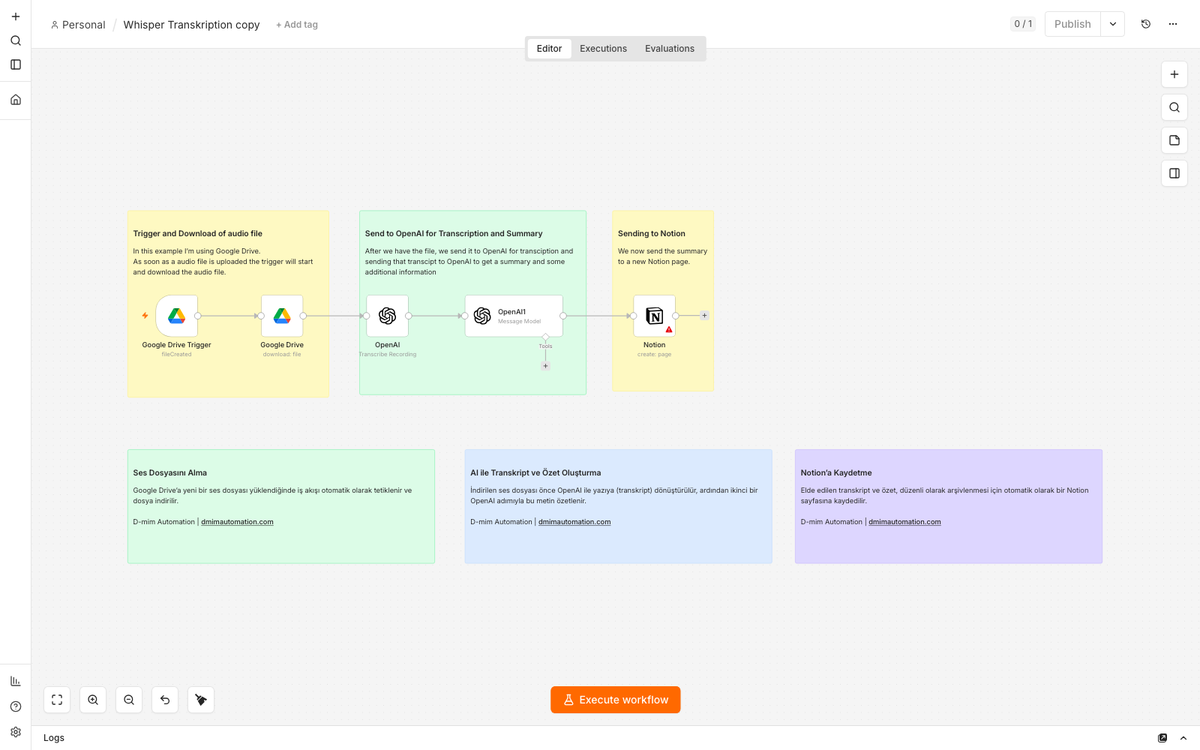Open help question mark icon

click(x=15, y=707)
